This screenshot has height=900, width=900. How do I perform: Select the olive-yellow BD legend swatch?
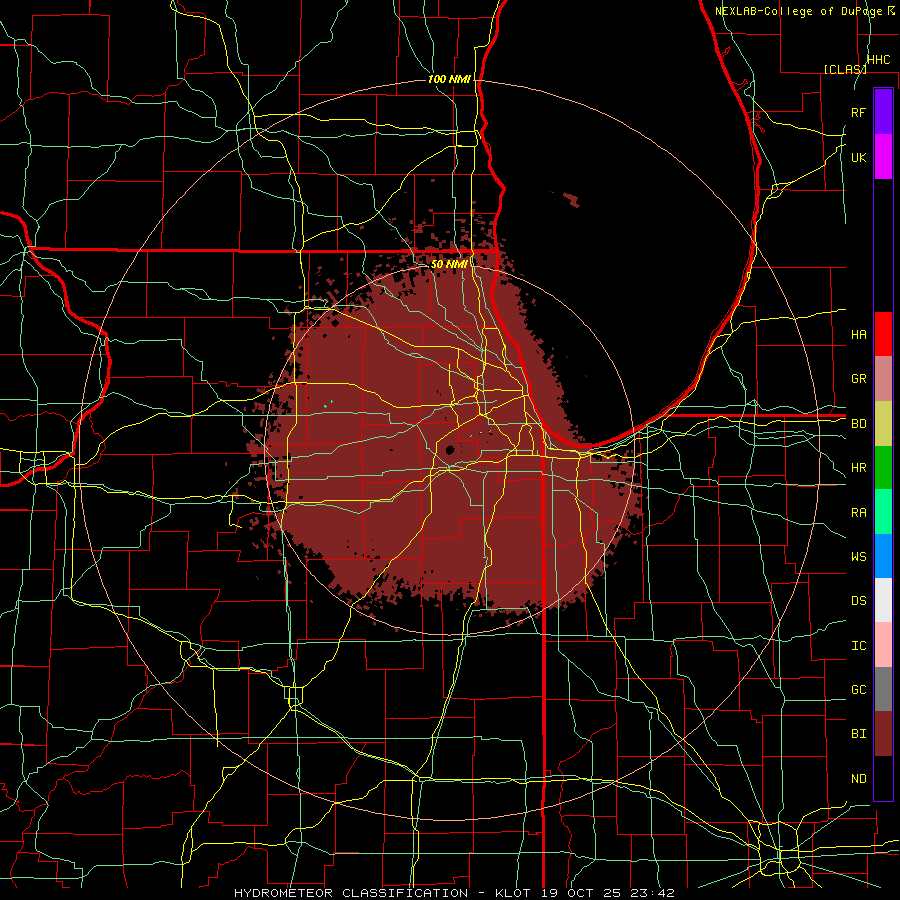point(883,423)
